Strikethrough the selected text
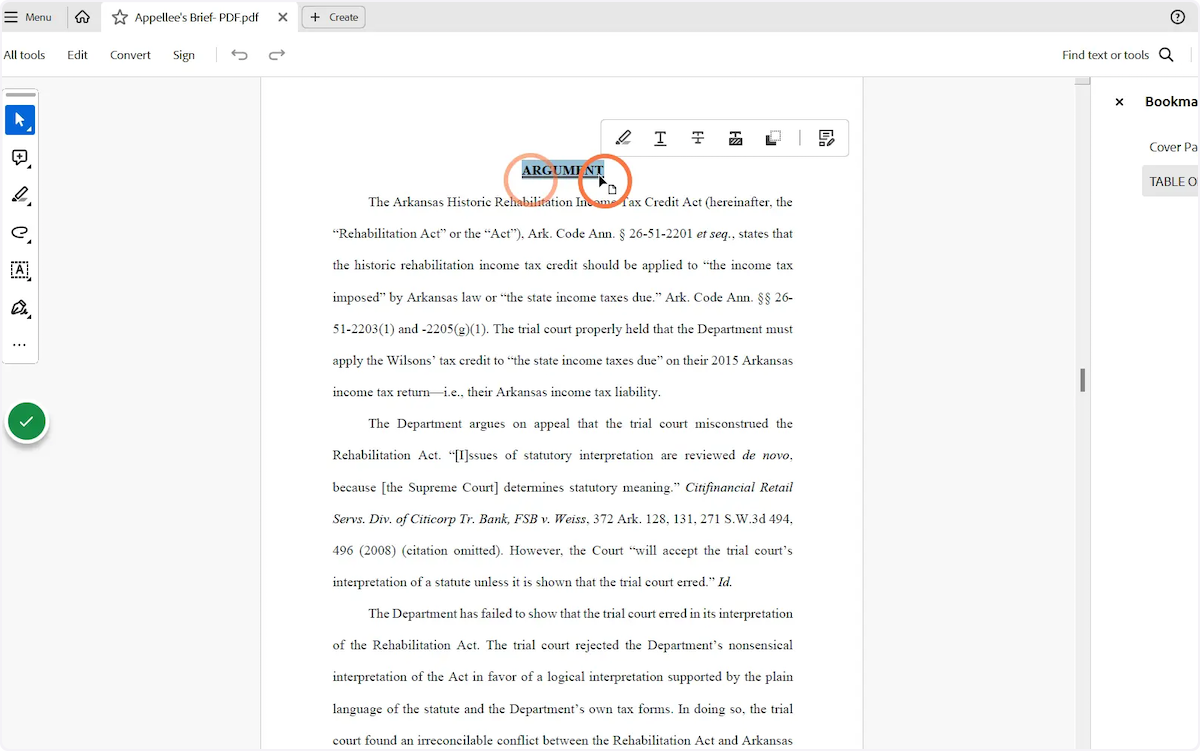1200x751 pixels. point(698,138)
